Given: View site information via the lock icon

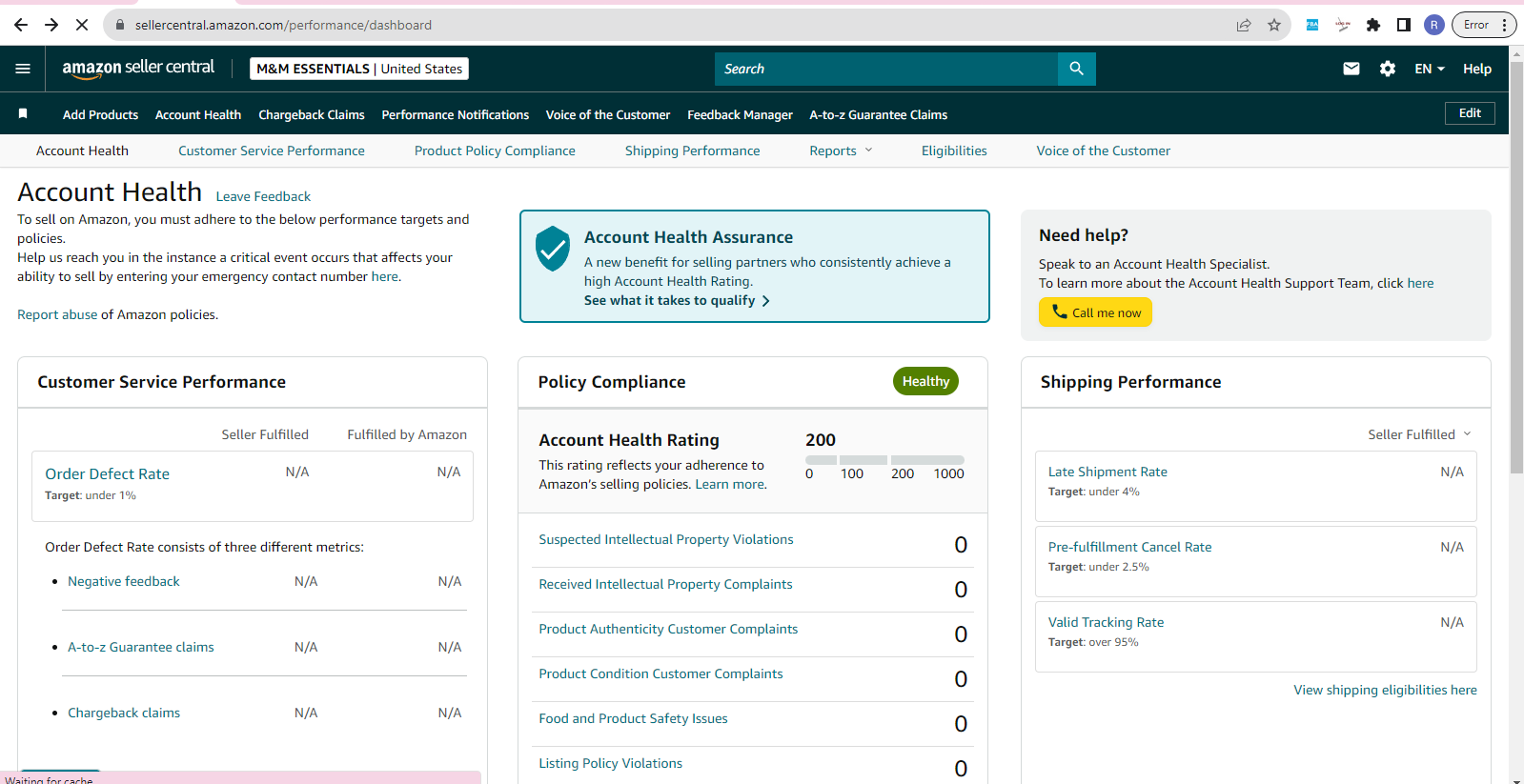Looking at the screenshot, I should coord(120,25).
